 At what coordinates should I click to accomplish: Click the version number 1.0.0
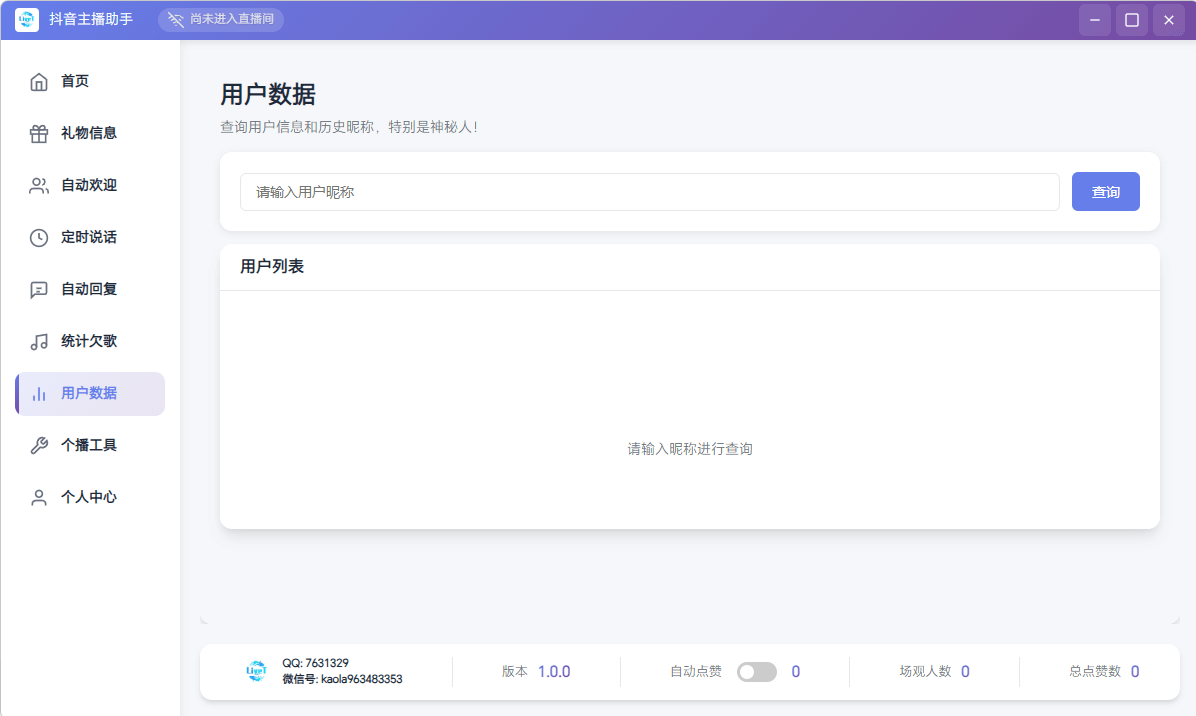[556, 671]
